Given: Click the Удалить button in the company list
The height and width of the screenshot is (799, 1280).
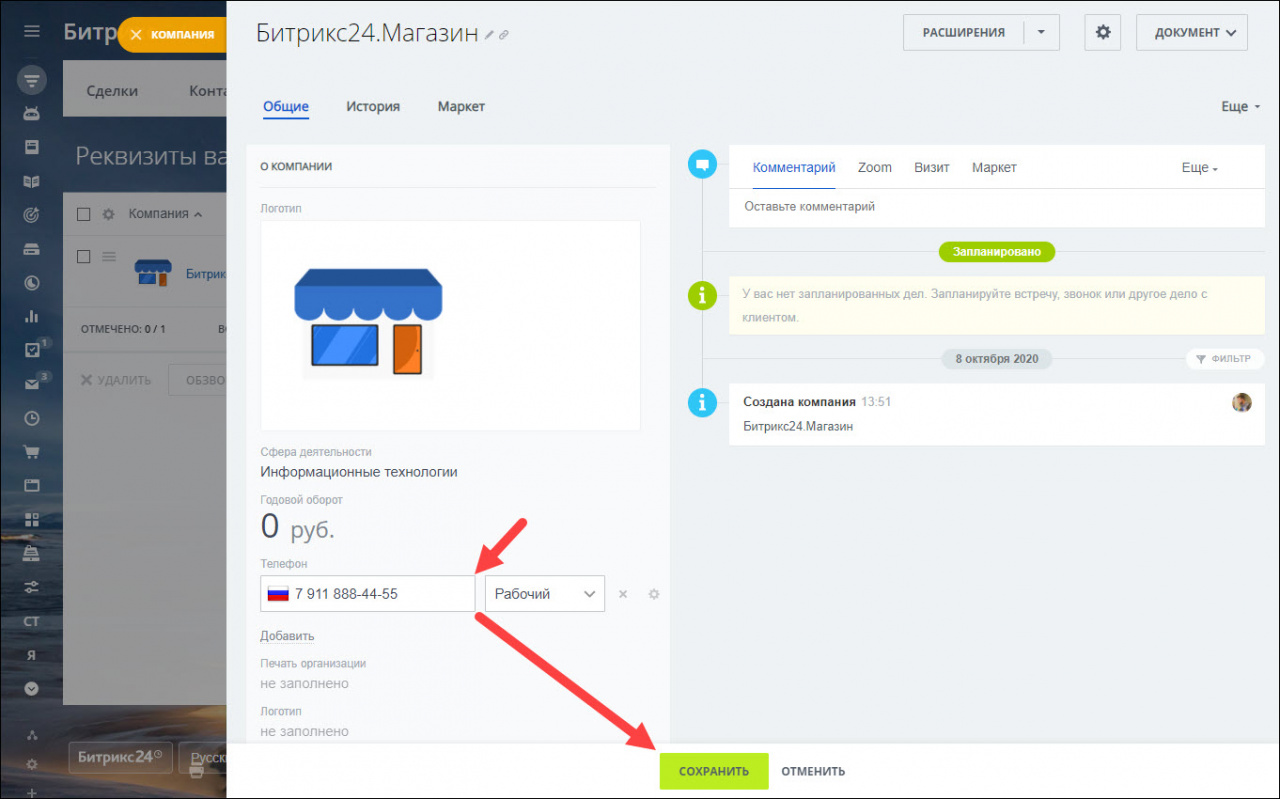Looking at the screenshot, I should (x=116, y=380).
